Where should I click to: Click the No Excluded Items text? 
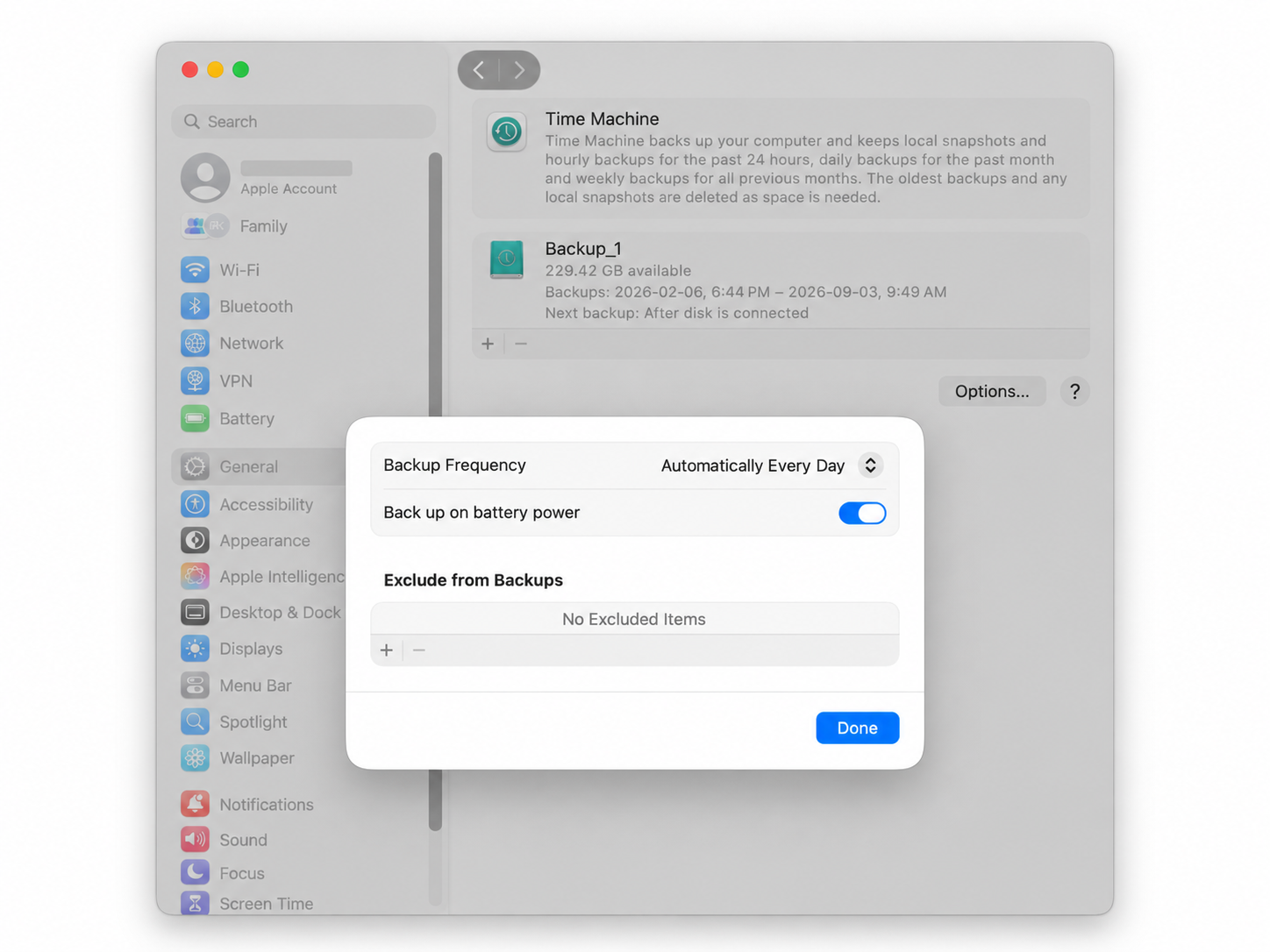click(634, 619)
